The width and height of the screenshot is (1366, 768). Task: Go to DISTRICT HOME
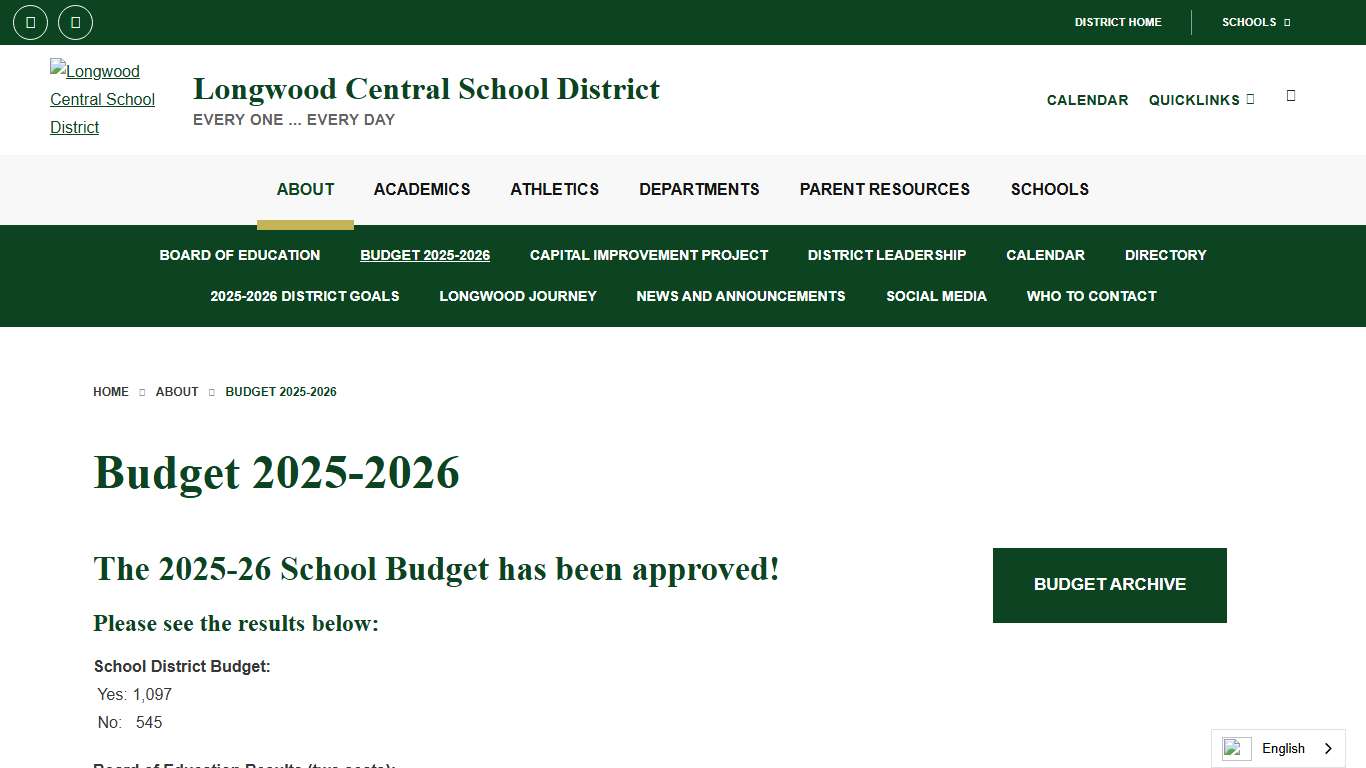click(1118, 22)
